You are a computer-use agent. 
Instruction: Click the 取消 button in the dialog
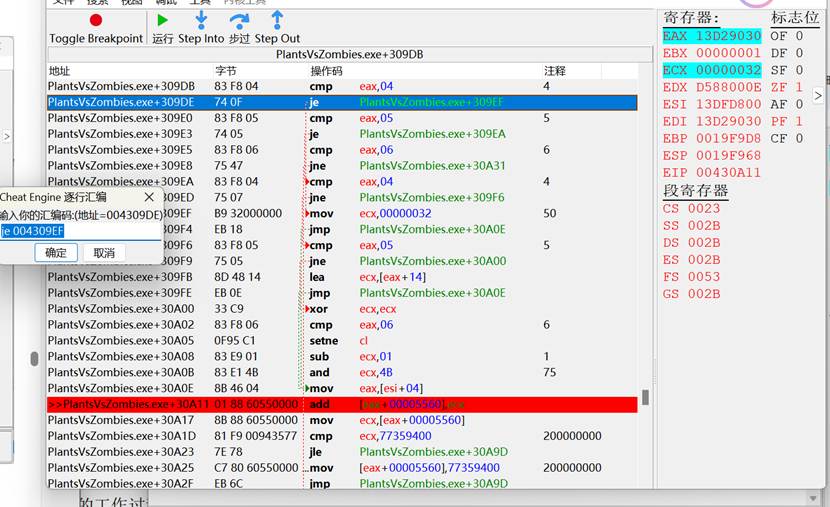point(104,253)
